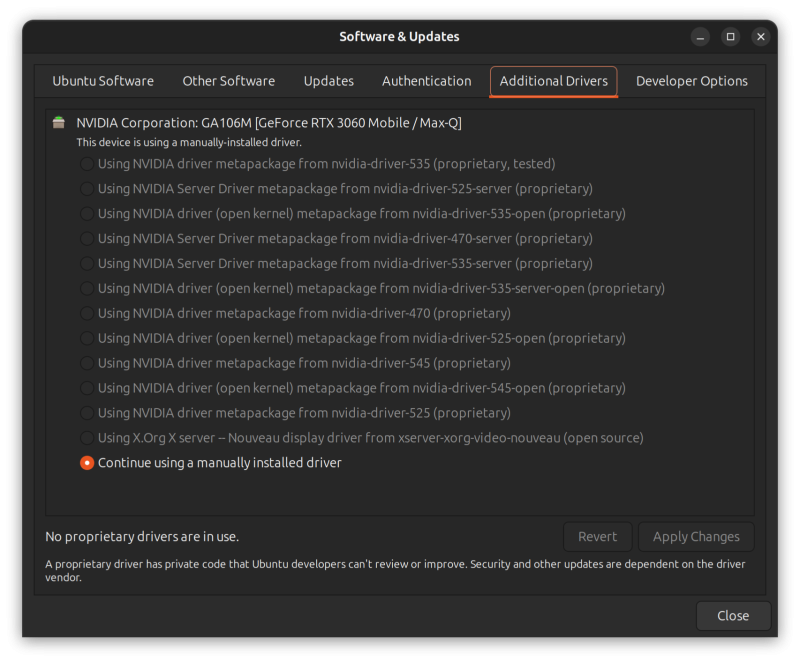The height and width of the screenshot is (662, 800).
Task: Switch to the Ubuntu Software tab
Action: [x=103, y=81]
